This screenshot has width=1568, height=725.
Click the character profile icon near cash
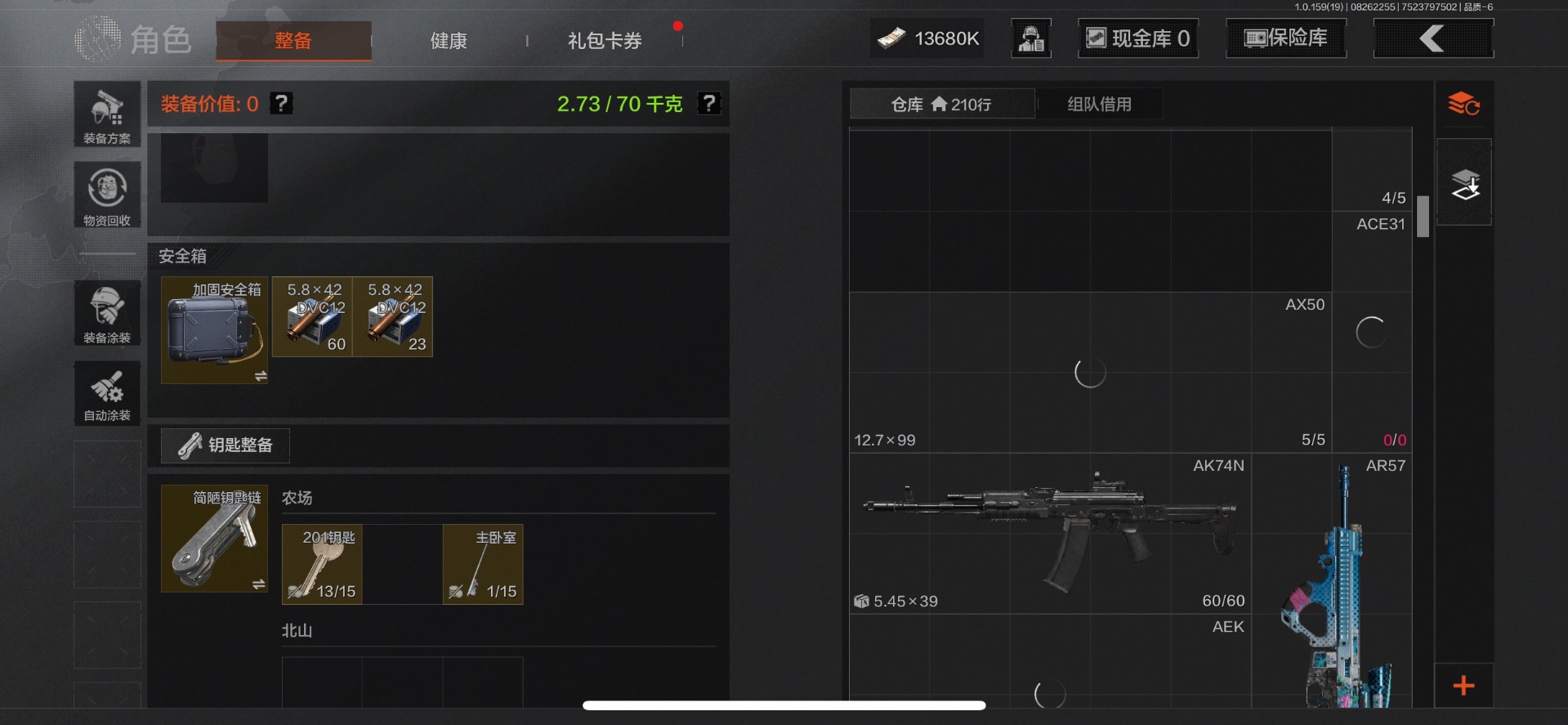pos(1031,38)
